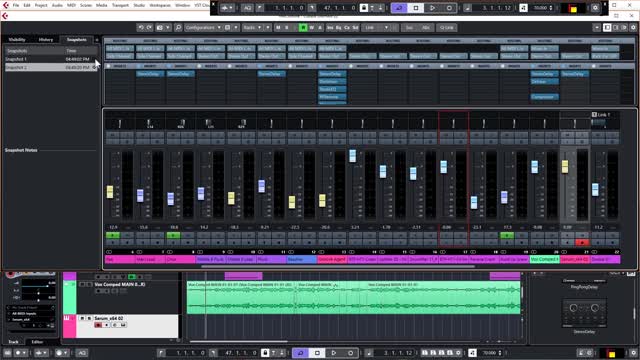Viewport: 640px width, 360px height.
Task: Click the yellow fader handle of the Serum_x64 channel
Action: 565,166
